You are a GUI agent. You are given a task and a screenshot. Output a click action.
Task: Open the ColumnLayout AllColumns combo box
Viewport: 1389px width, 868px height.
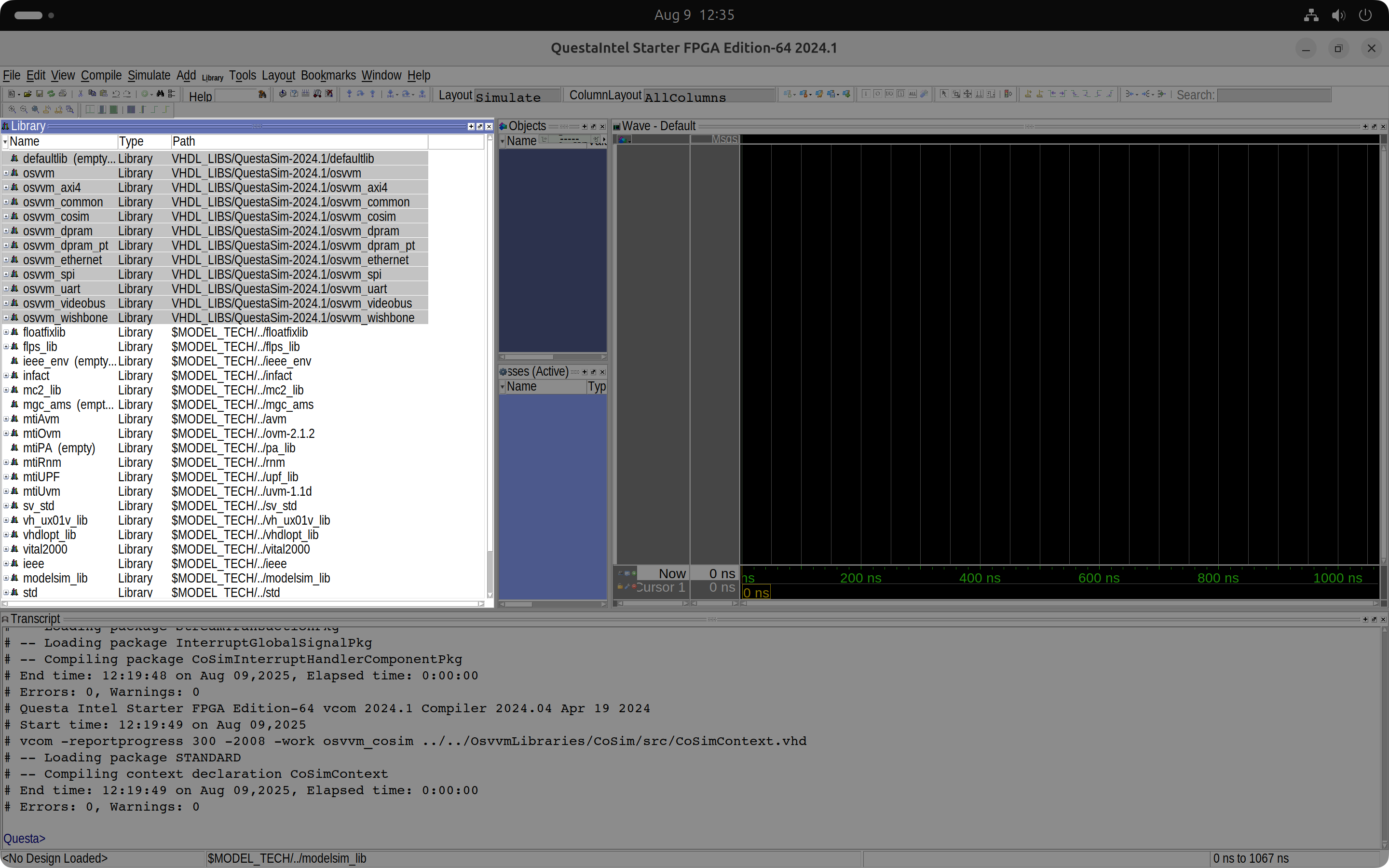[x=708, y=96]
